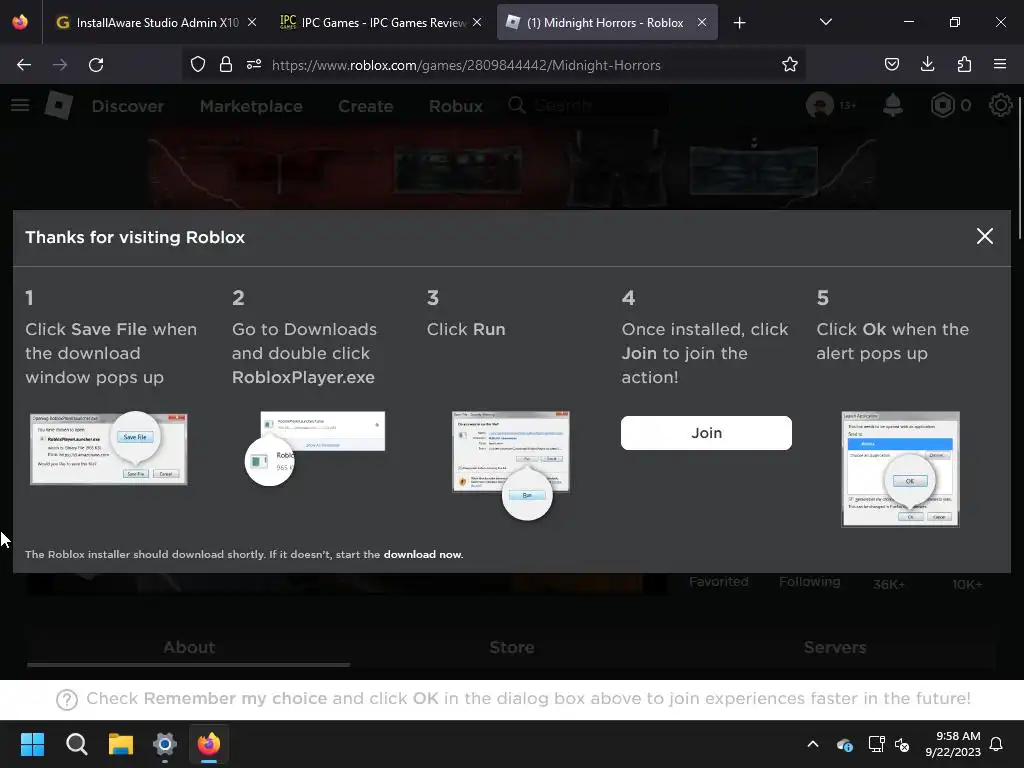The image size is (1024, 768).
Task: Click the Roblox Search field
Action: pyautogui.click(x=588, y=105)
